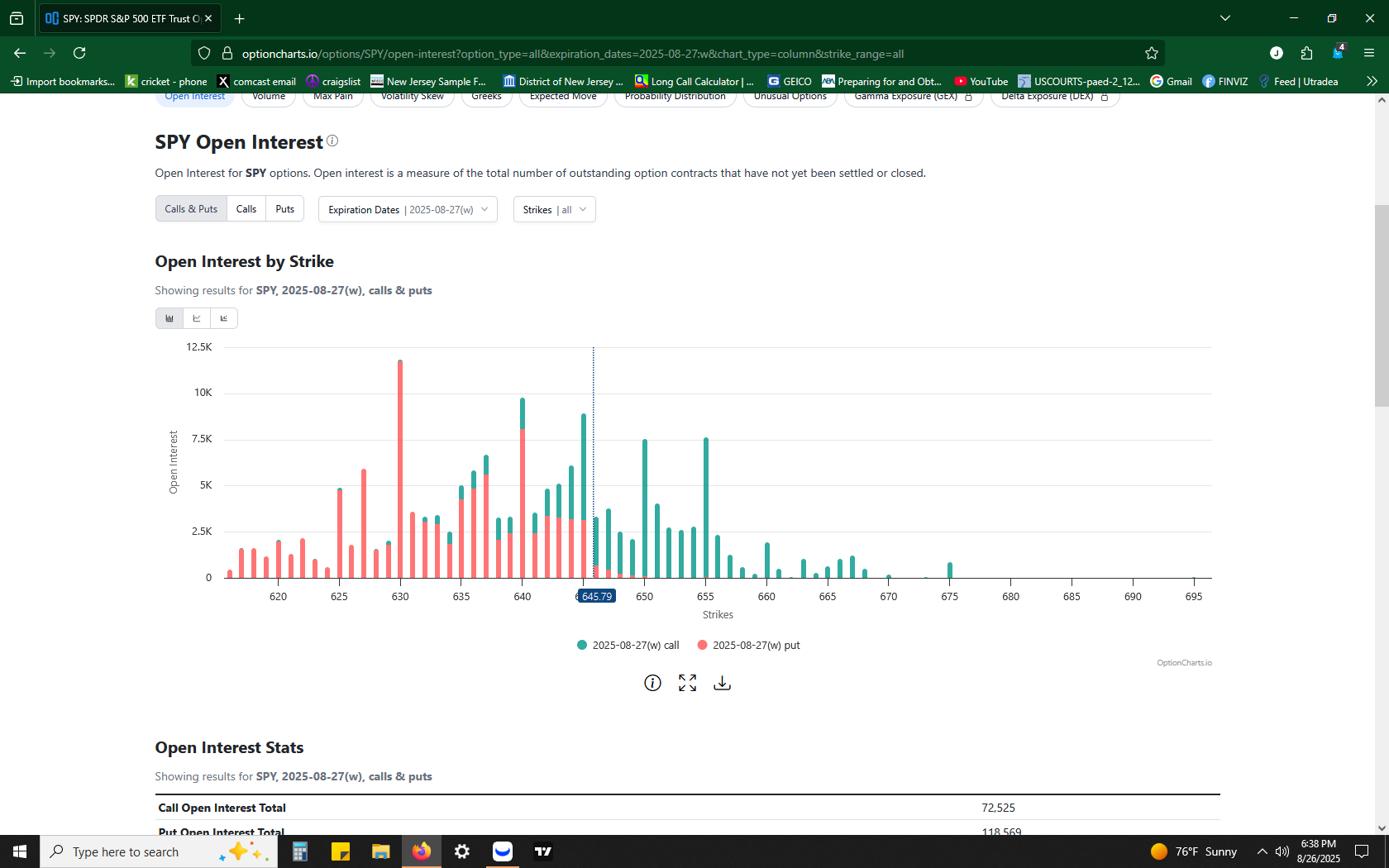Image resolution: width=1389 pixels, height=868 pixels.
Task: Open the info tooltip beside SPY Open Interest
Action: pyautogui.click(x=332, y=141)
